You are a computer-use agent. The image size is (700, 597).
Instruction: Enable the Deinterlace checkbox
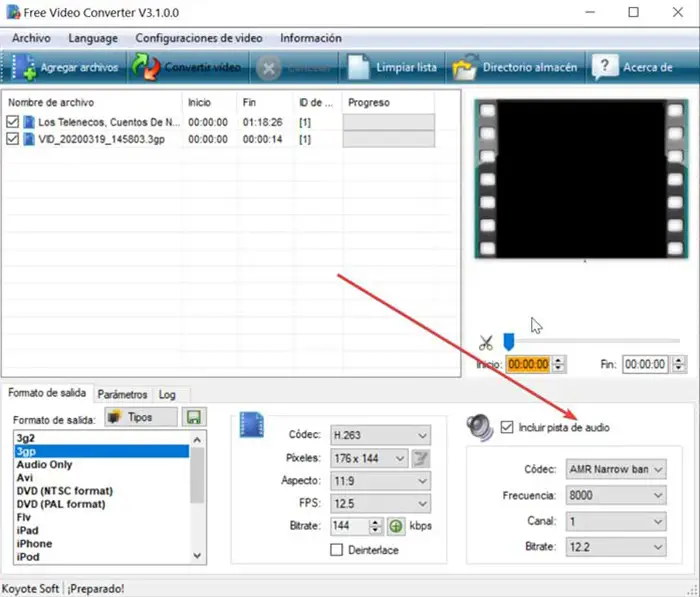point(336,550)
